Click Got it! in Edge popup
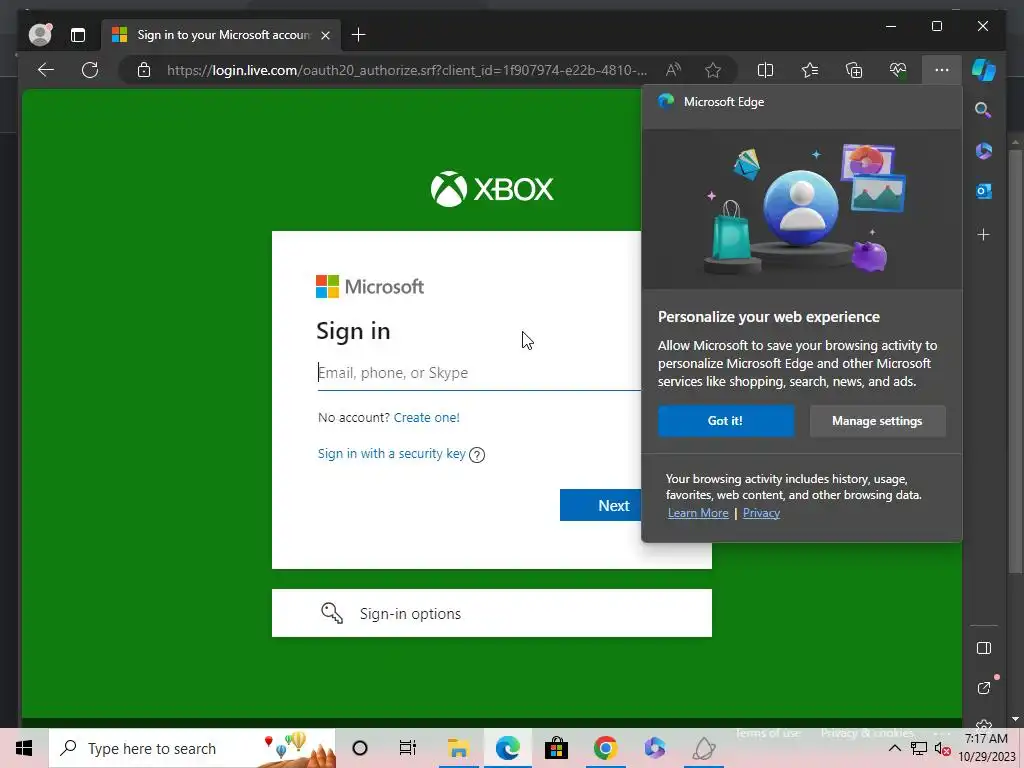 point(726,421)
